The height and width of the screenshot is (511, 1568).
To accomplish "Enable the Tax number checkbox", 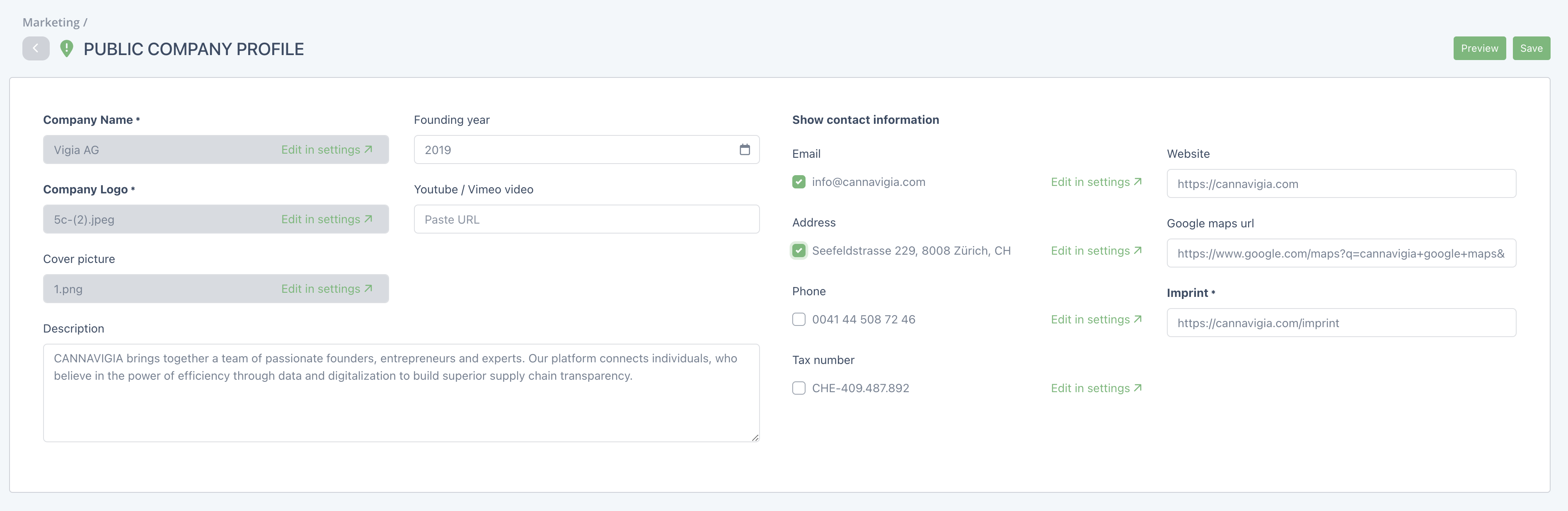I will [x=799, y=388].
